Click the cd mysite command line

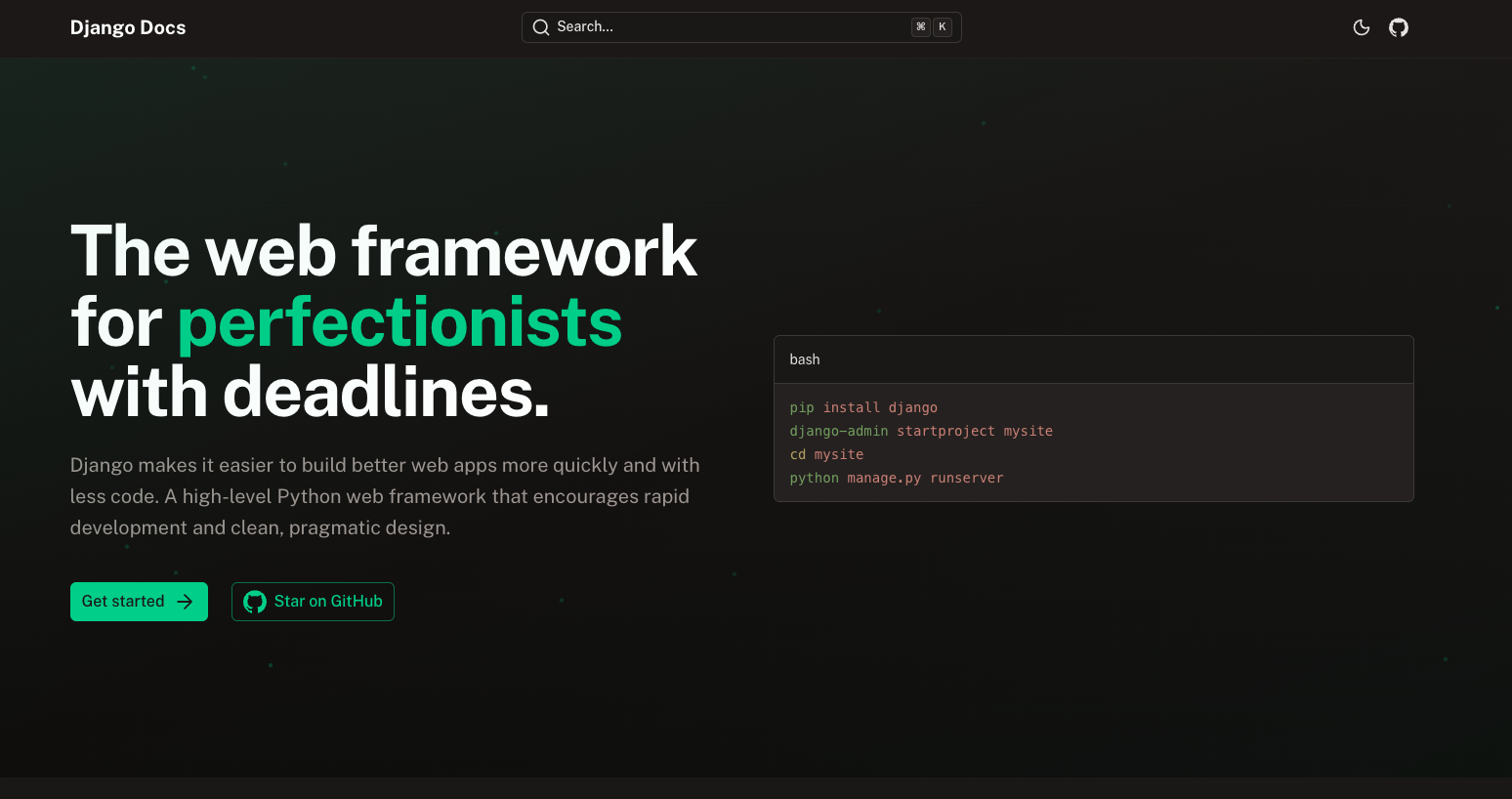point(826,454)
